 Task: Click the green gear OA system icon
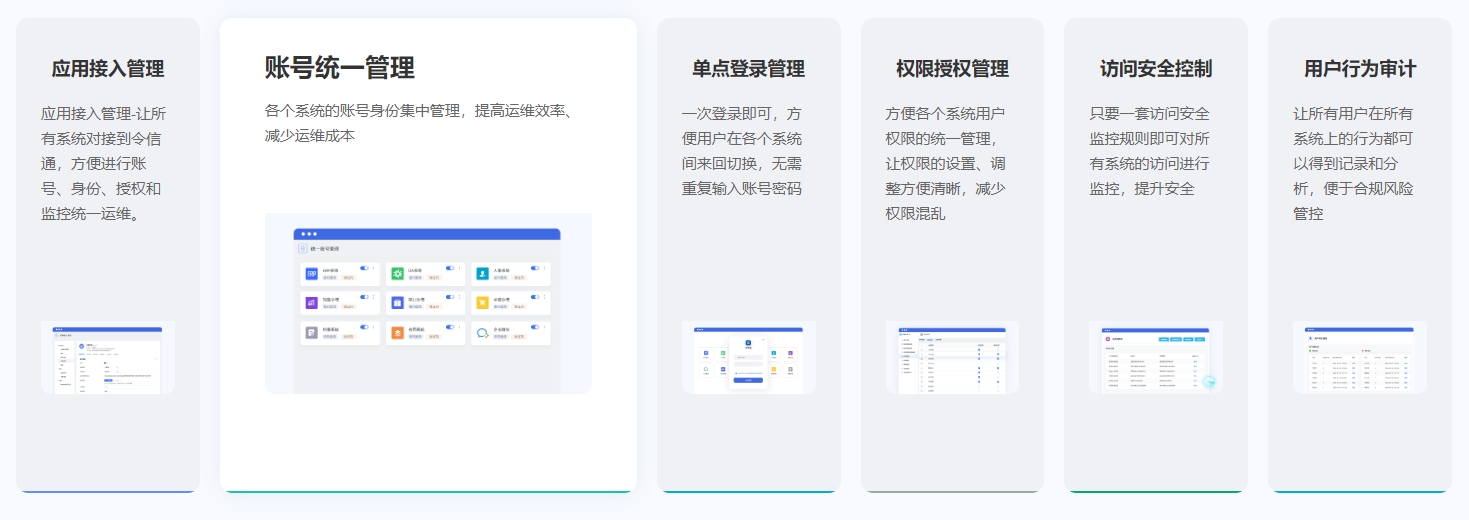397,274
